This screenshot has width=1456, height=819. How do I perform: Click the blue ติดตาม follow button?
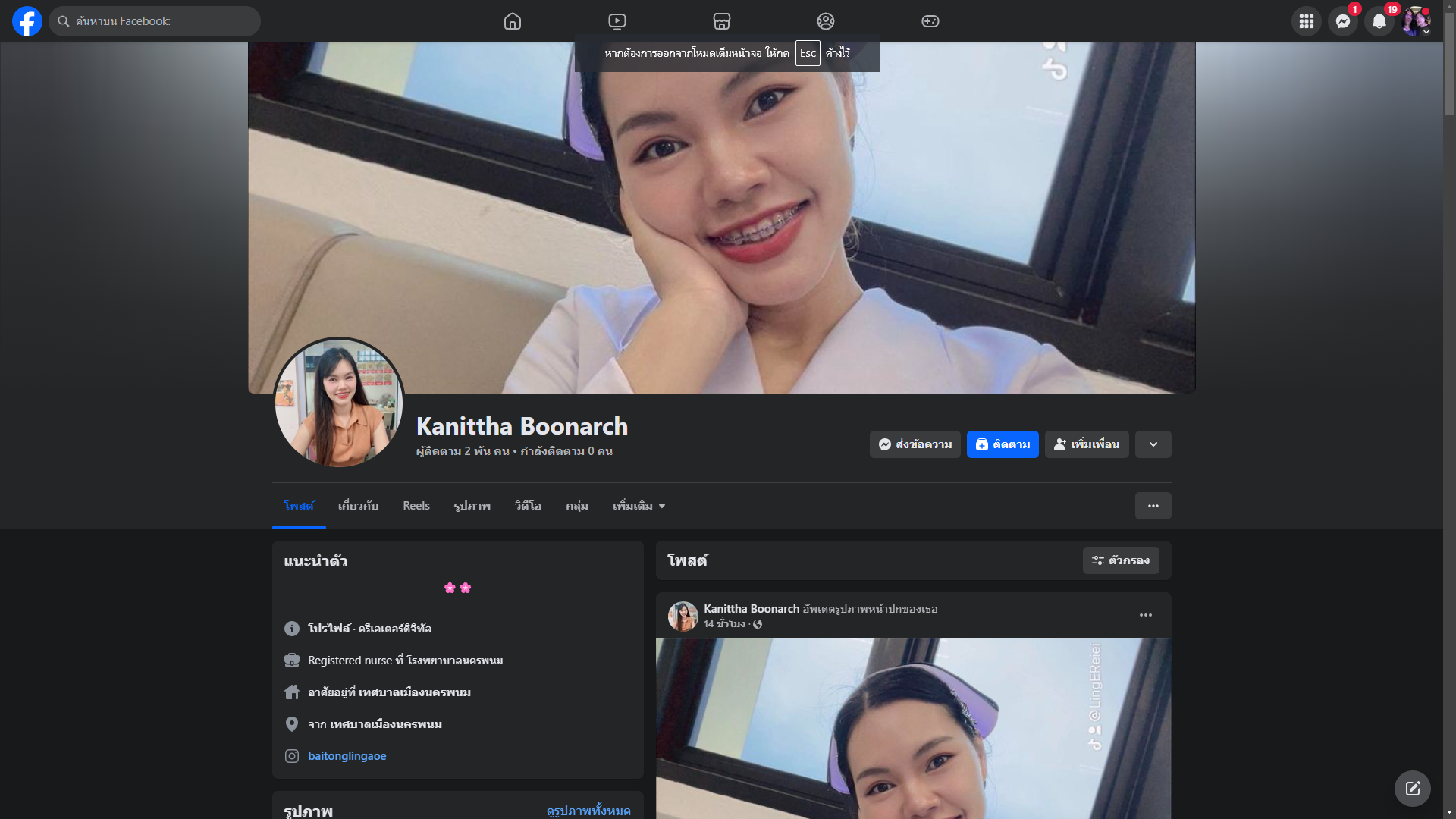(x=1003, y=444)
